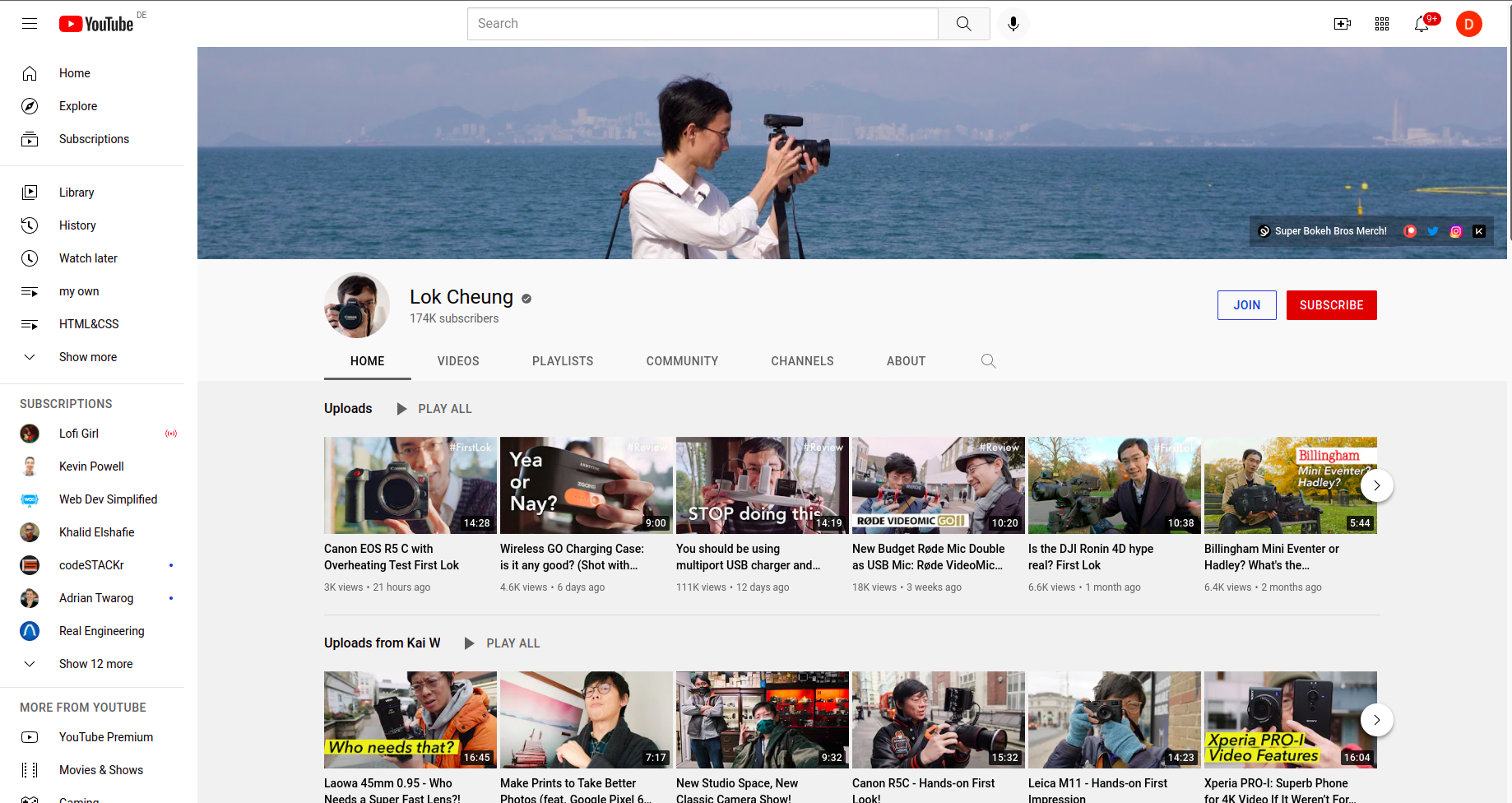Click the search magnifier button

[964, 24]
